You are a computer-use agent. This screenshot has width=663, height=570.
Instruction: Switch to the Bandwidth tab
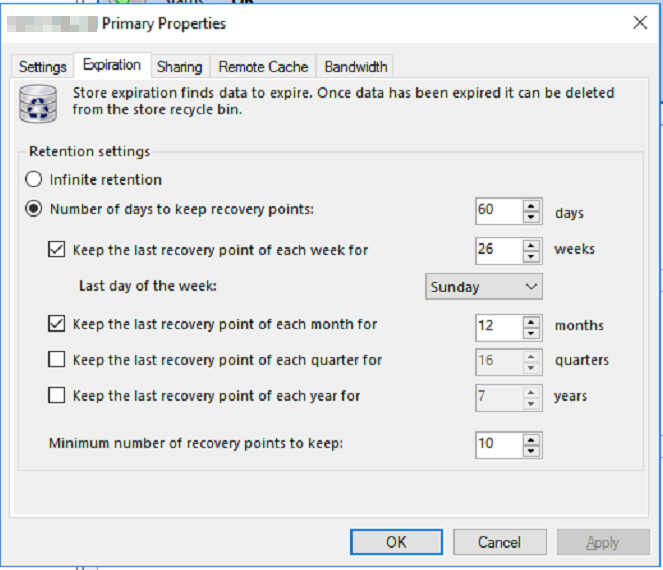[355, 67]
